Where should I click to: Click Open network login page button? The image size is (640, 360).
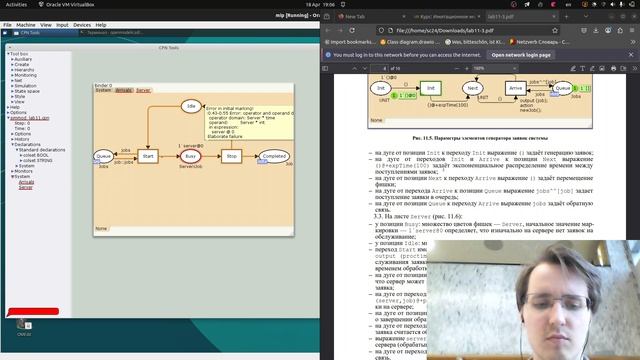(x=521, y=55)
